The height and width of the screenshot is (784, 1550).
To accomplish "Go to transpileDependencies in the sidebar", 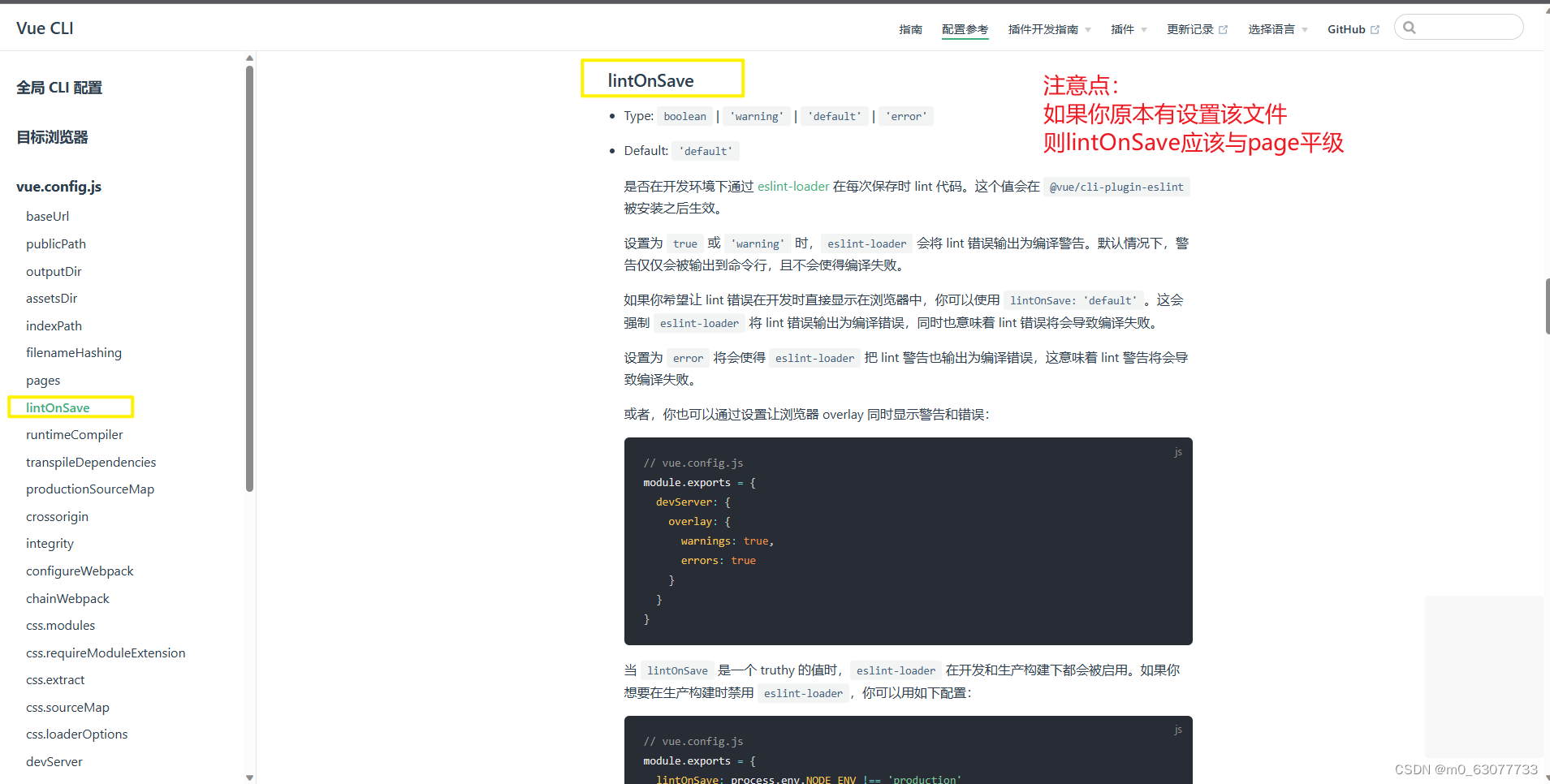I will pyautogui.click(x=91, y=462).
